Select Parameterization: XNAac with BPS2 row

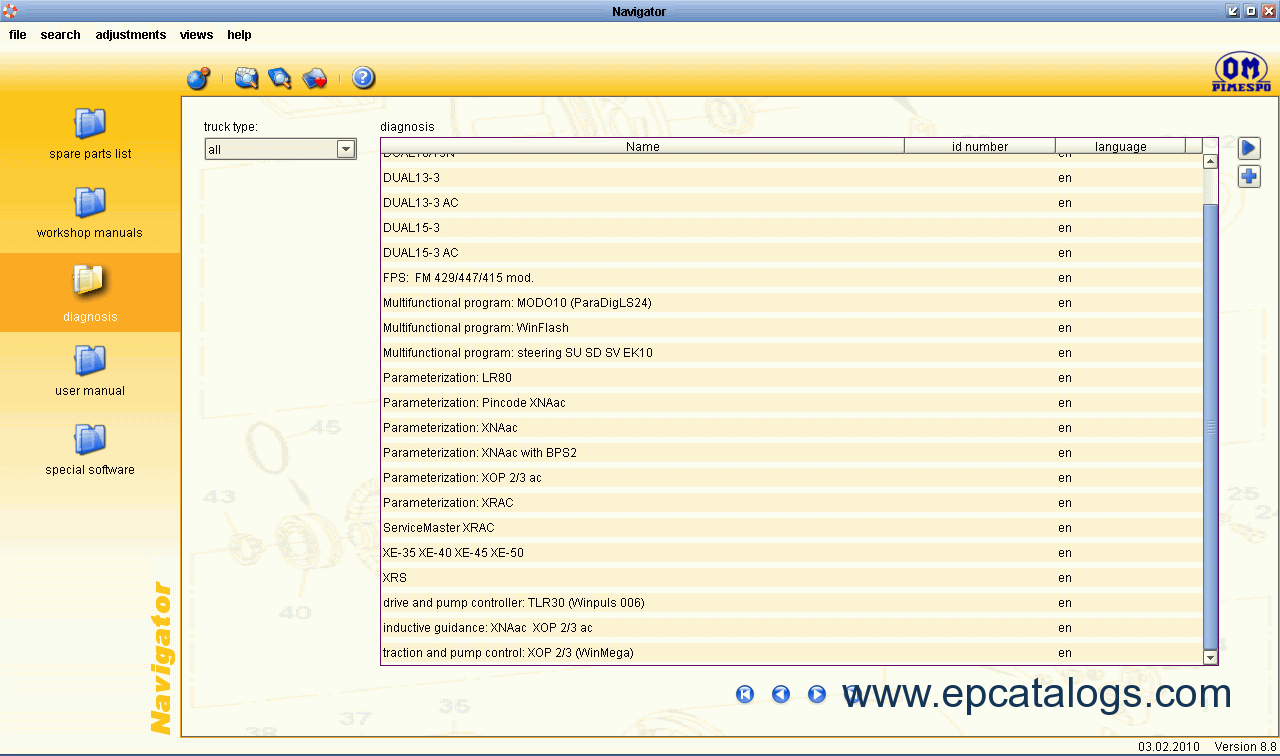(792, 453)
